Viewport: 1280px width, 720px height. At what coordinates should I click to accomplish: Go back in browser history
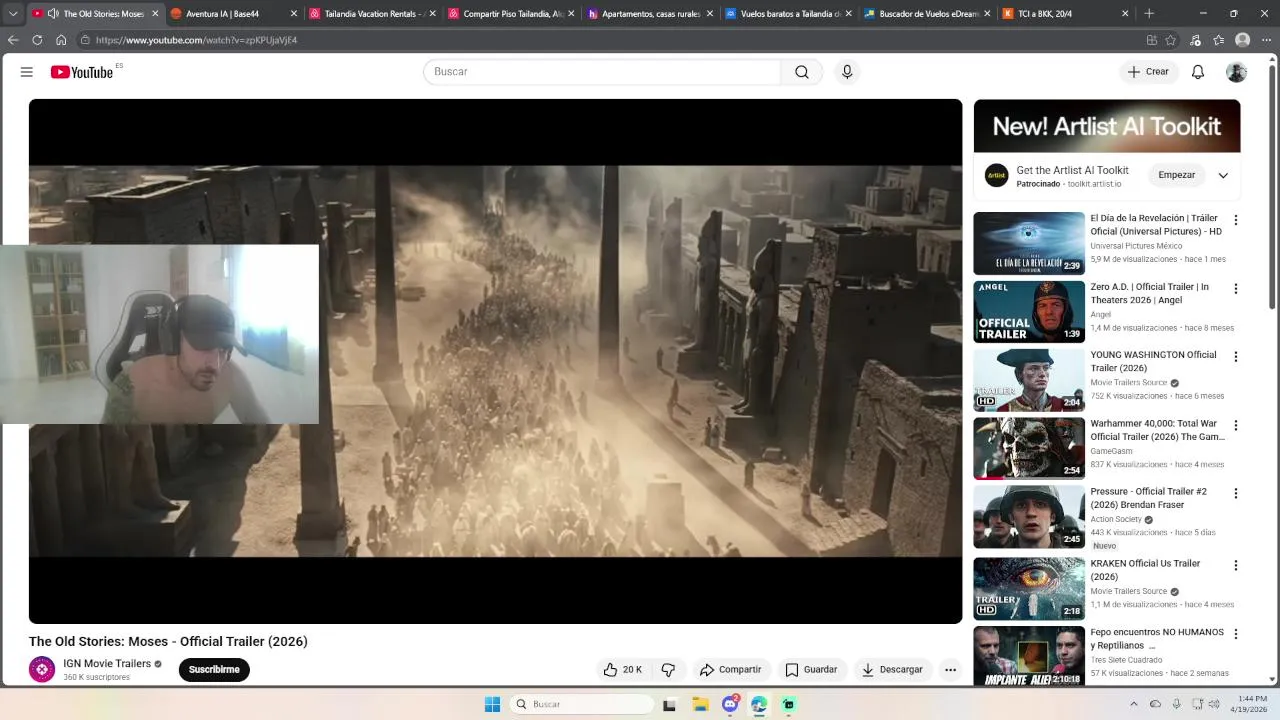coord(13,40)
